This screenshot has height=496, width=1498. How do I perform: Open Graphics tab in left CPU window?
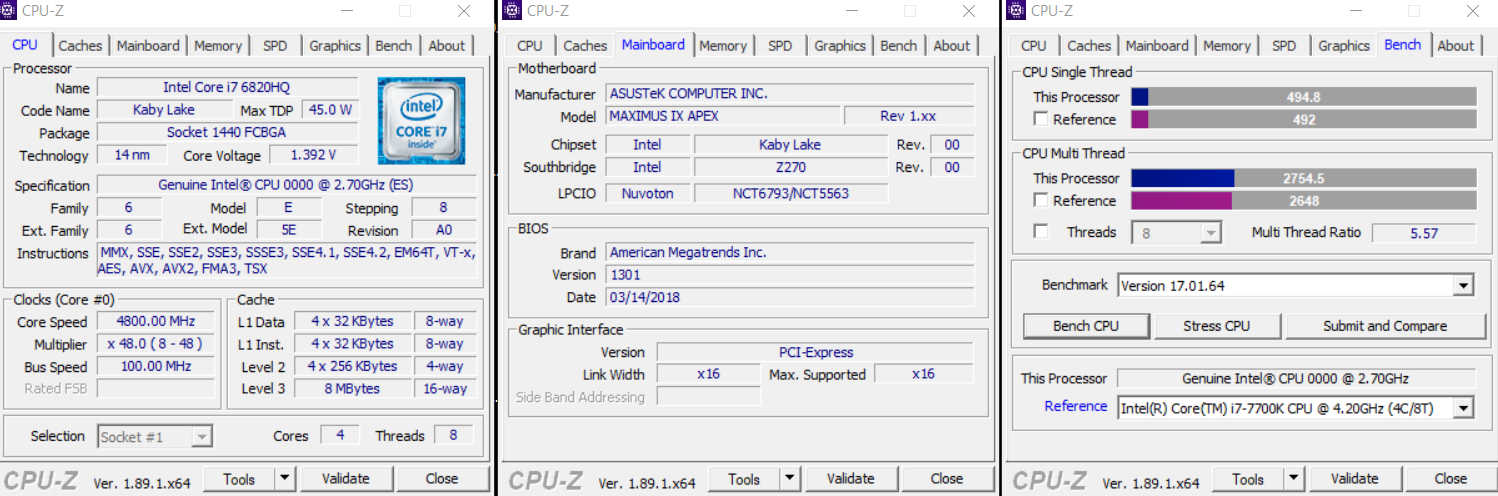click(335, 46)
